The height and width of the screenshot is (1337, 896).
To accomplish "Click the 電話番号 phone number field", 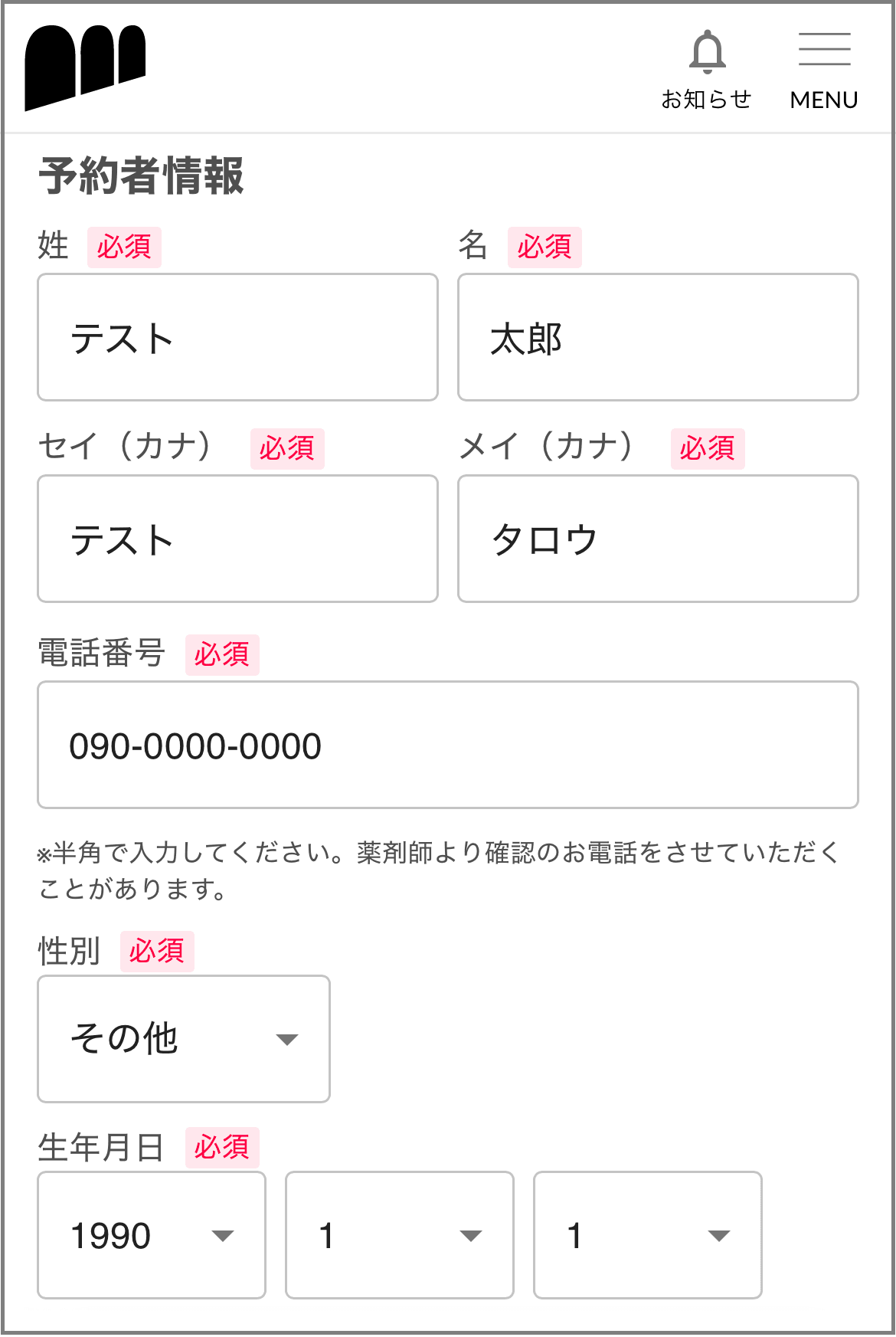I will point(448,745).
